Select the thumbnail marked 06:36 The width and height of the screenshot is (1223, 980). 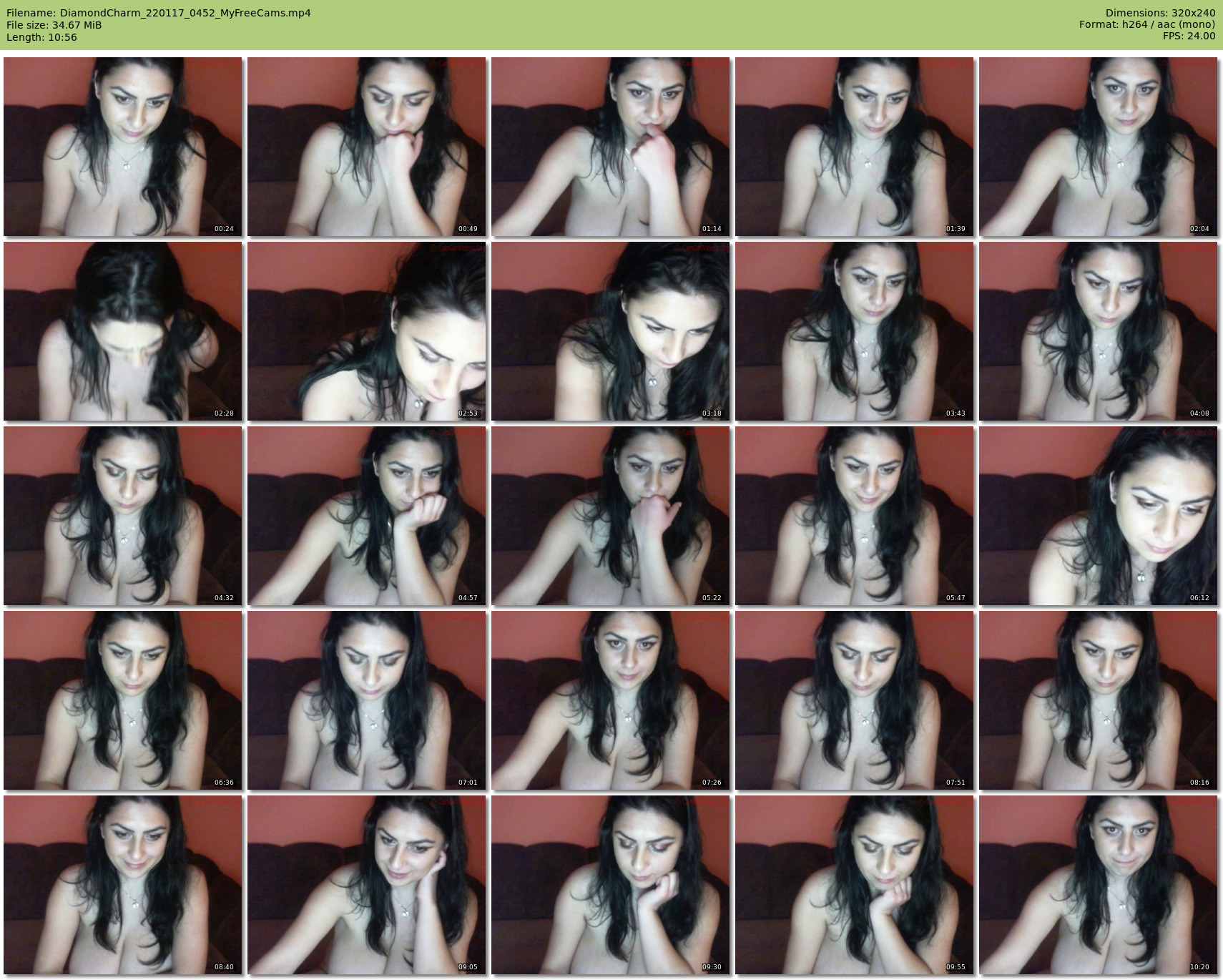pyautogui.click(x=123, y=700)
